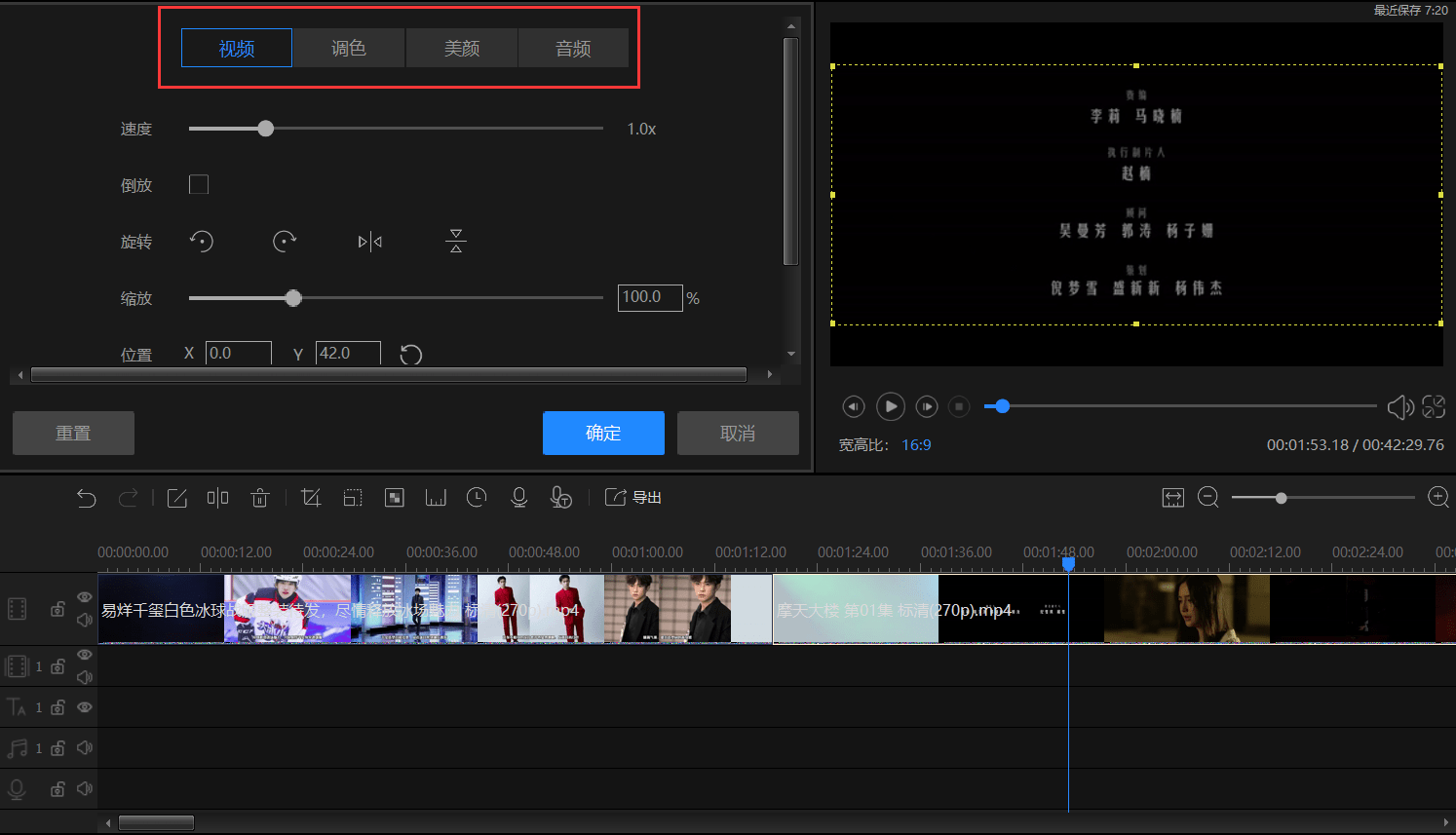1456x835 pixels.
Task: Rotate the clip counterclockwise
Action: pyautogui.click(x=202, y=242)
